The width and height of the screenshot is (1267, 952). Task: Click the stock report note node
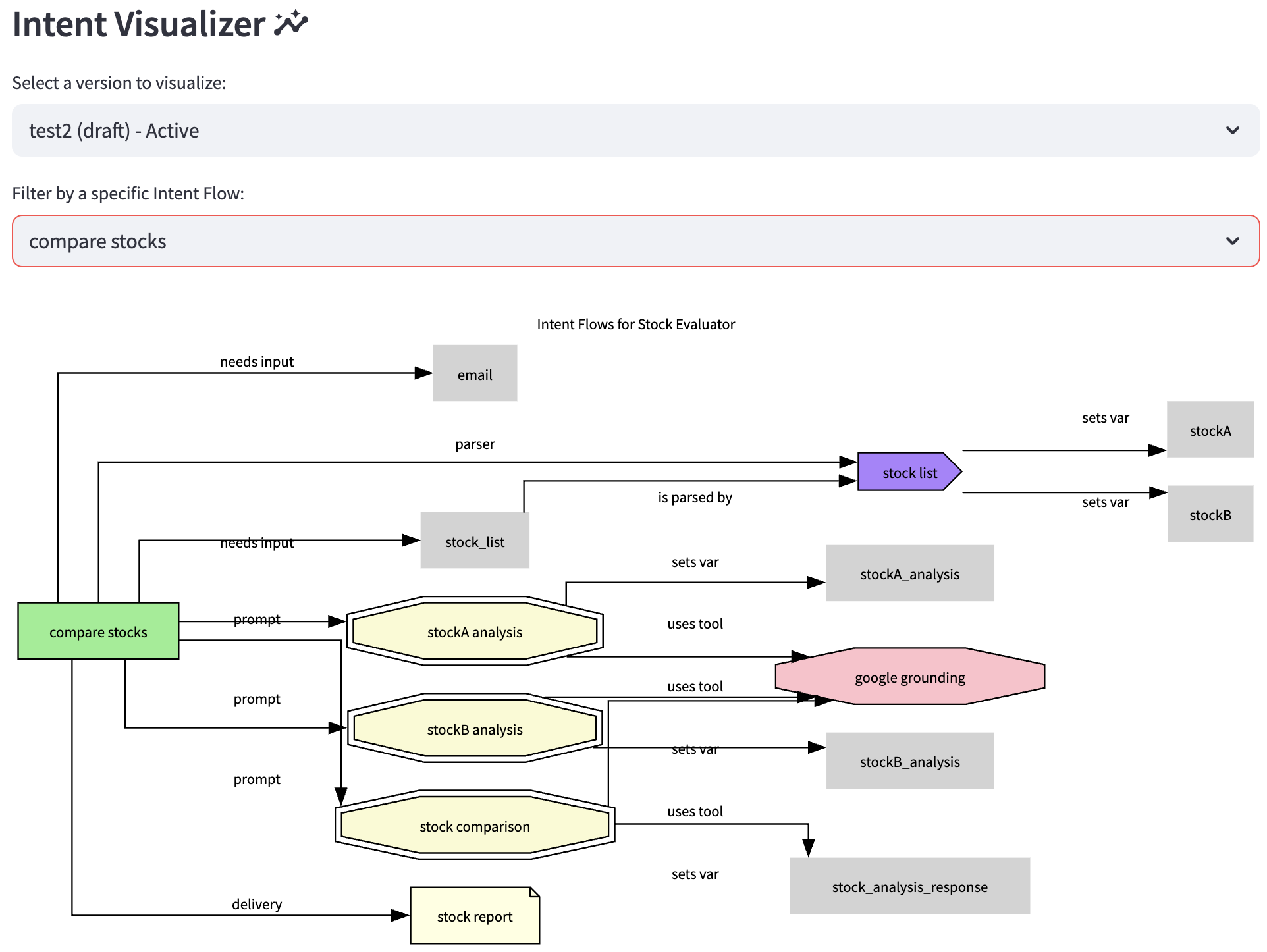click(474, 916)
